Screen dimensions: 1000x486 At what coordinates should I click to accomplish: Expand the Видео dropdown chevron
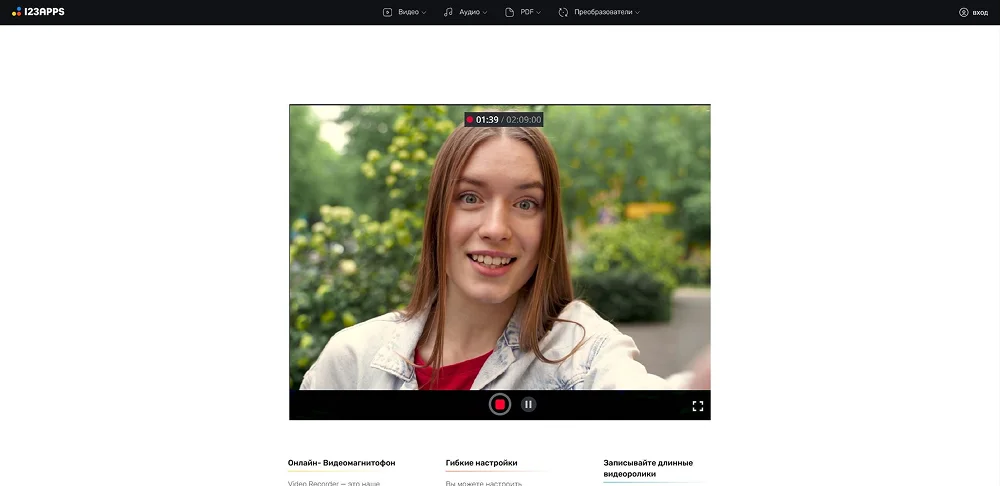(x=424, y=13)
